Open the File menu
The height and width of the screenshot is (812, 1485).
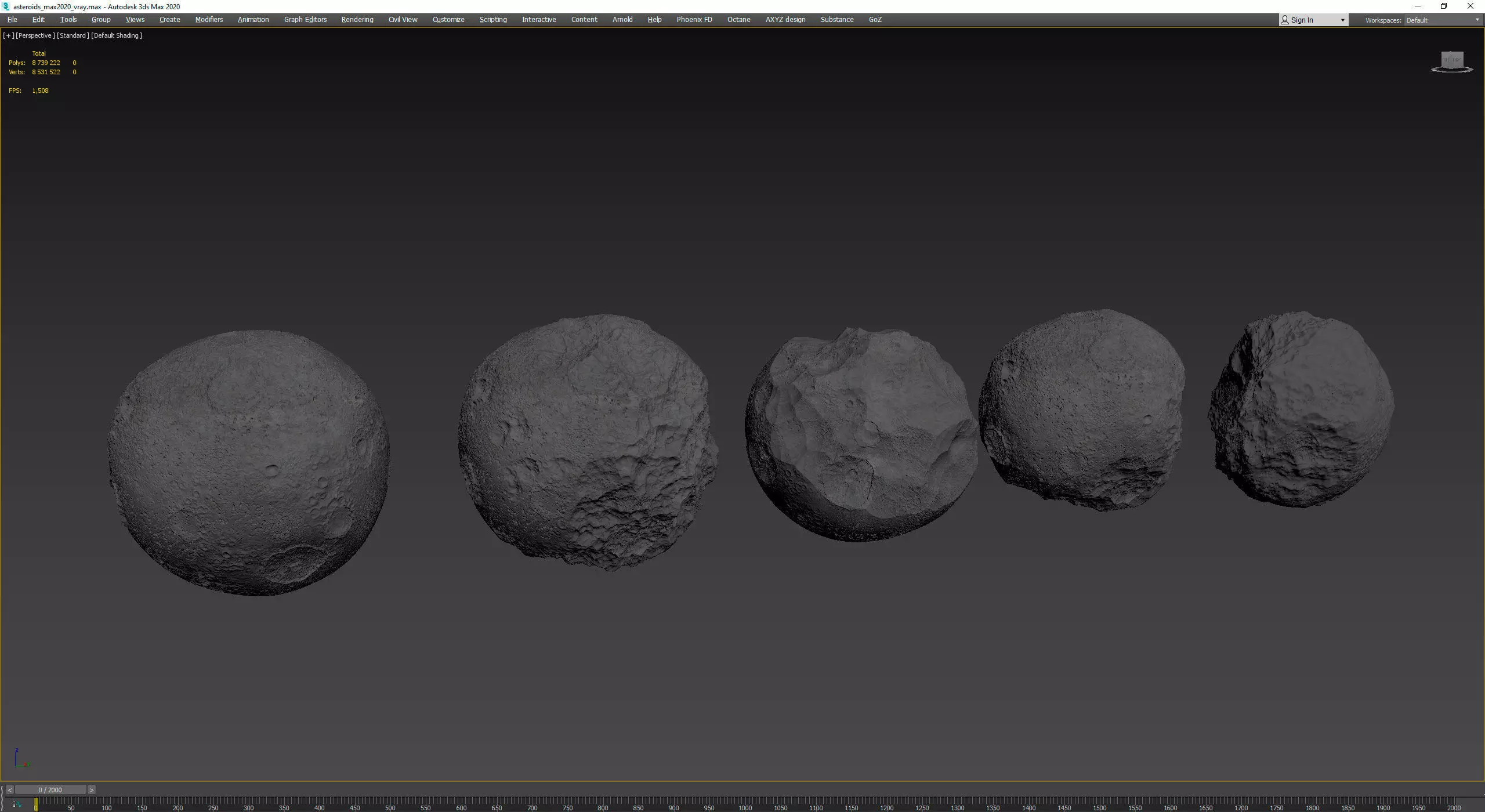(x=12, y=20)
